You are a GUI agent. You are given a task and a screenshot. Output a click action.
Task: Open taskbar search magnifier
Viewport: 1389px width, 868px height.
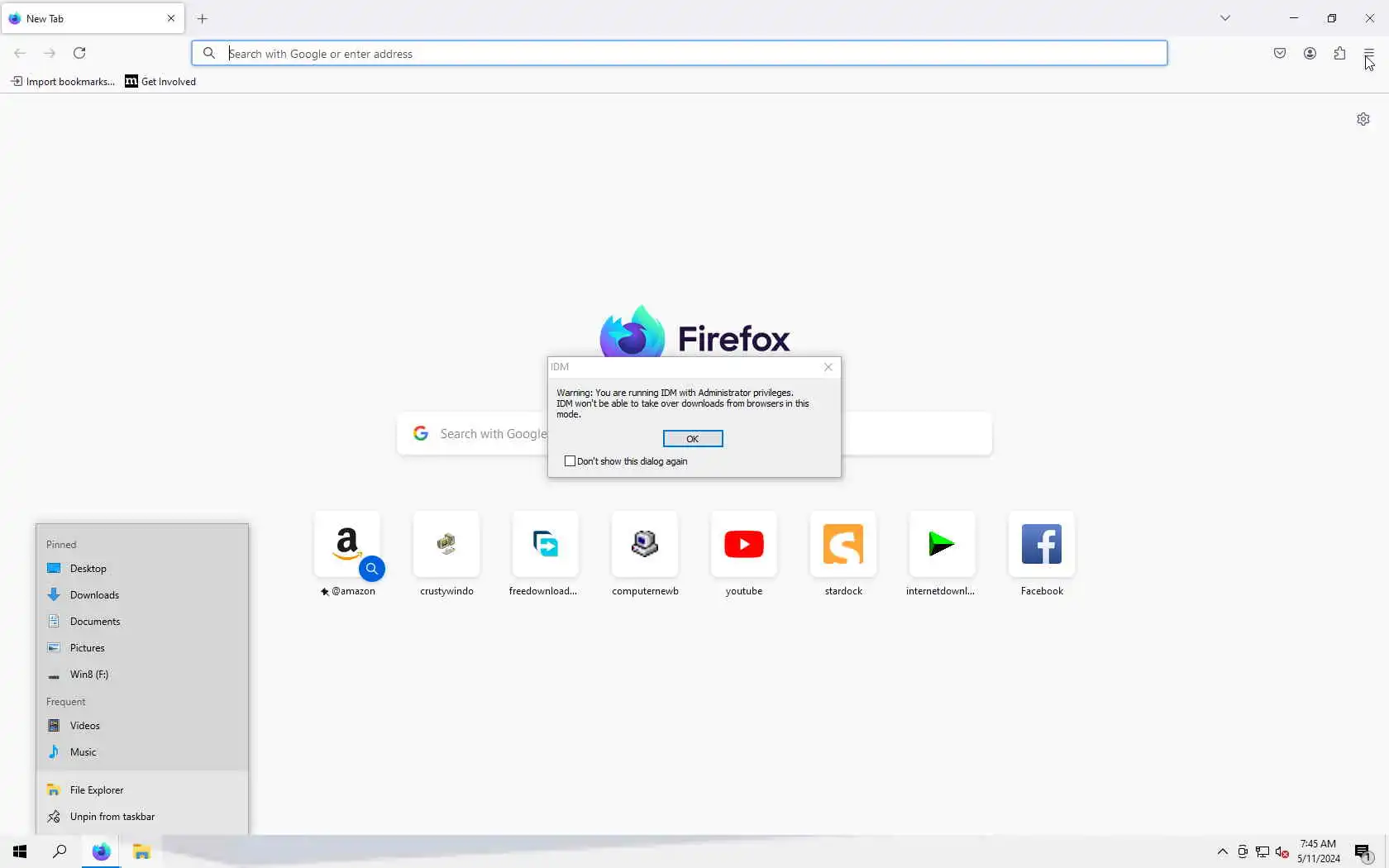coord(60,851)
